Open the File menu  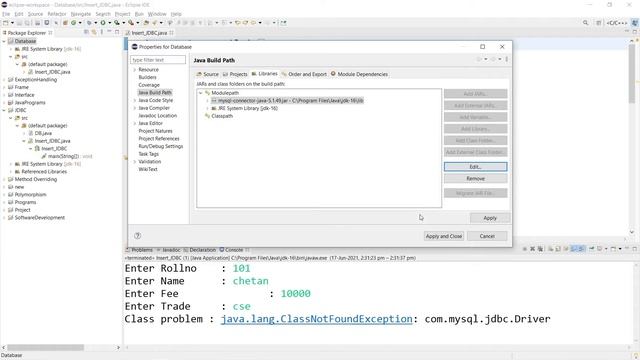click(6, 14)
